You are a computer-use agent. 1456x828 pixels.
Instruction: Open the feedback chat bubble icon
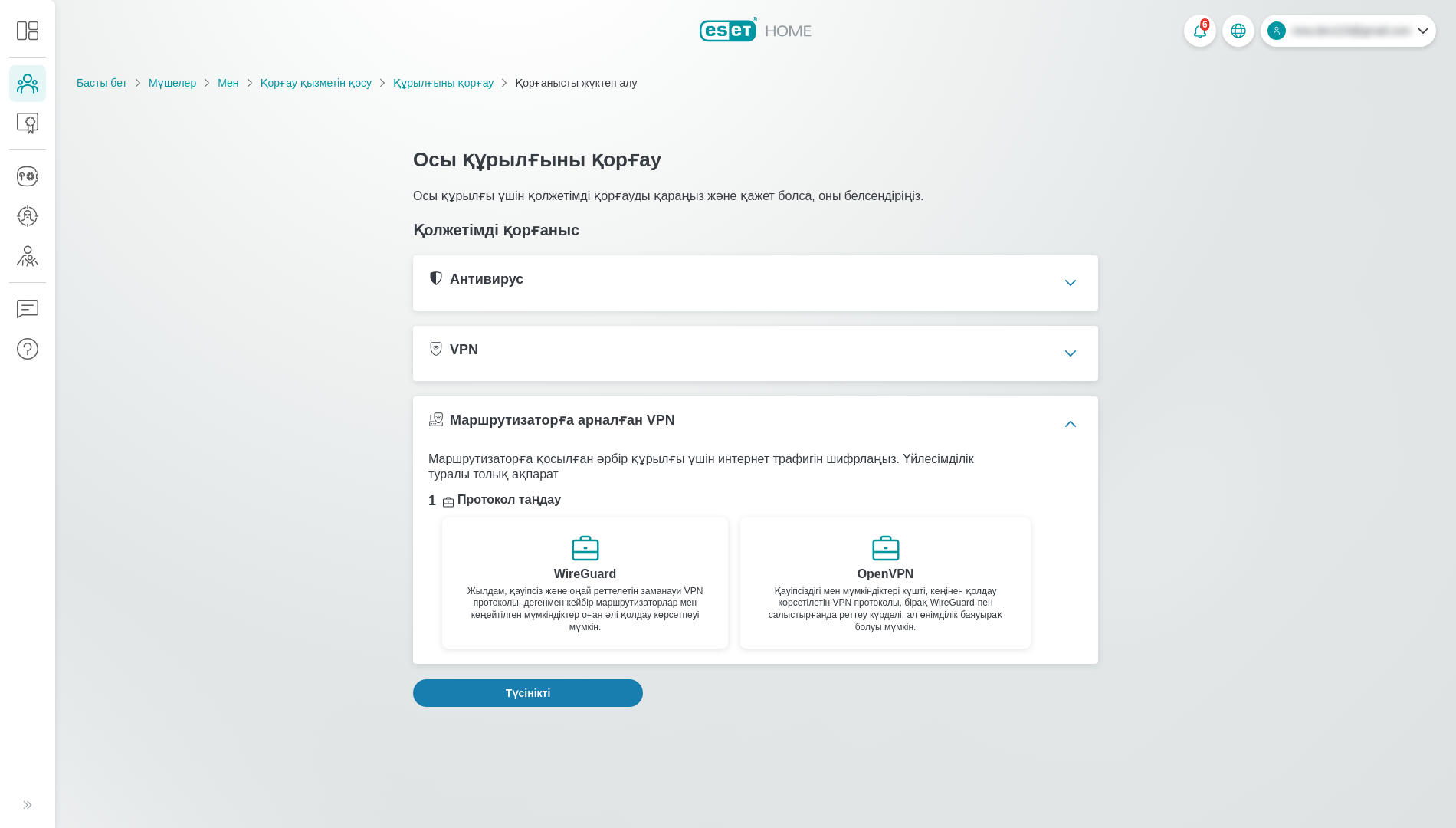pyautogui.click(x=28, y=309)
